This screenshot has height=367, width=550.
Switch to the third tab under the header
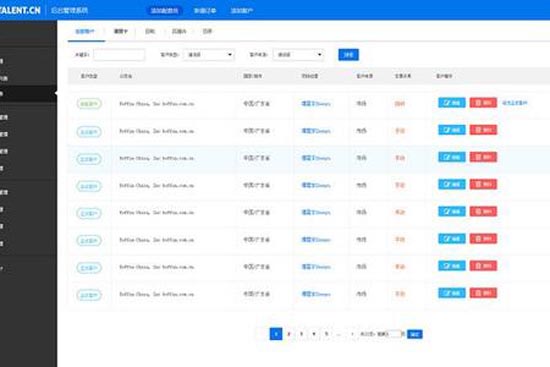click(150, 31)
